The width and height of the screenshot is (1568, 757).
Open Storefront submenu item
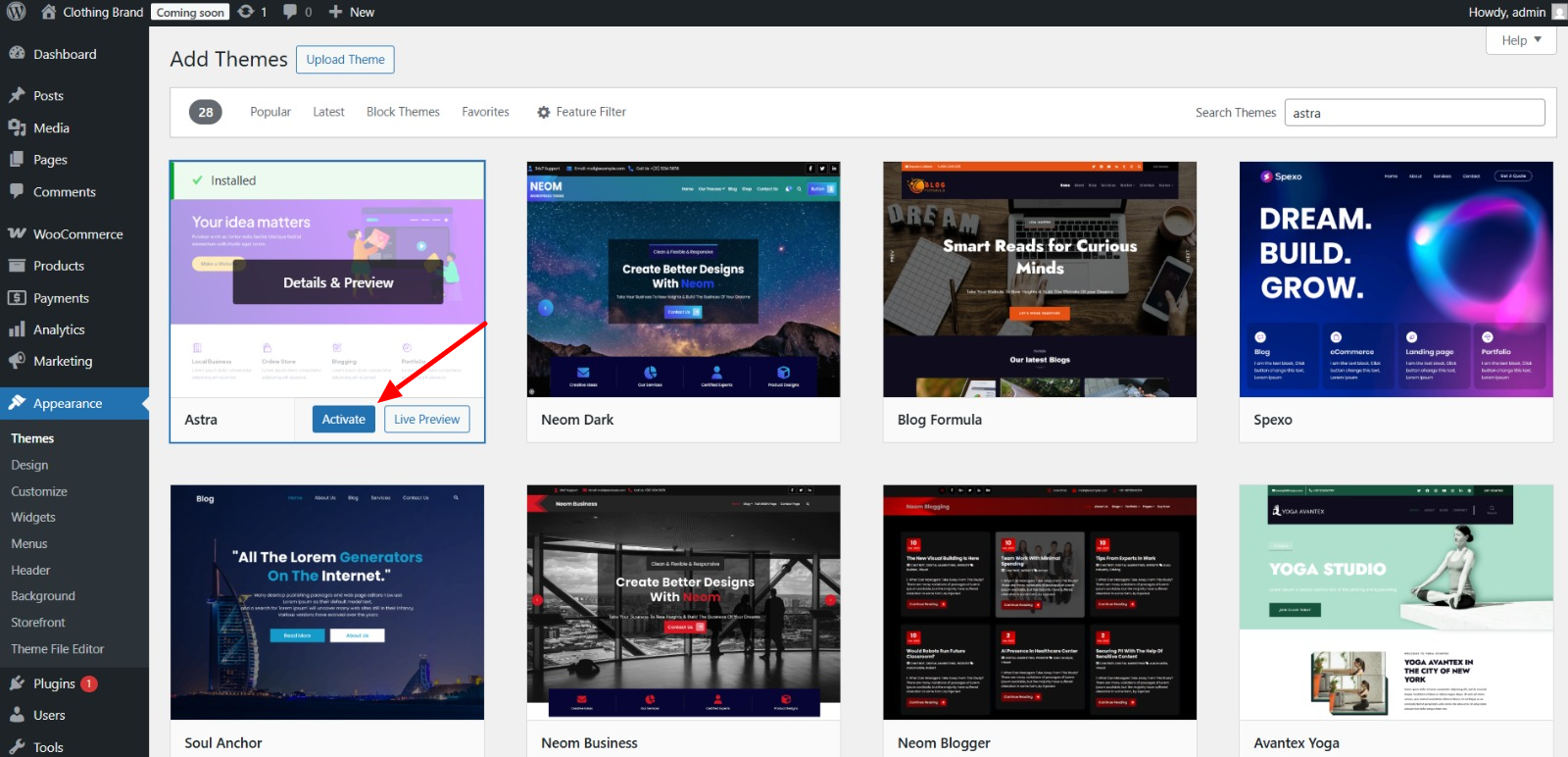[x=38, y=622]
